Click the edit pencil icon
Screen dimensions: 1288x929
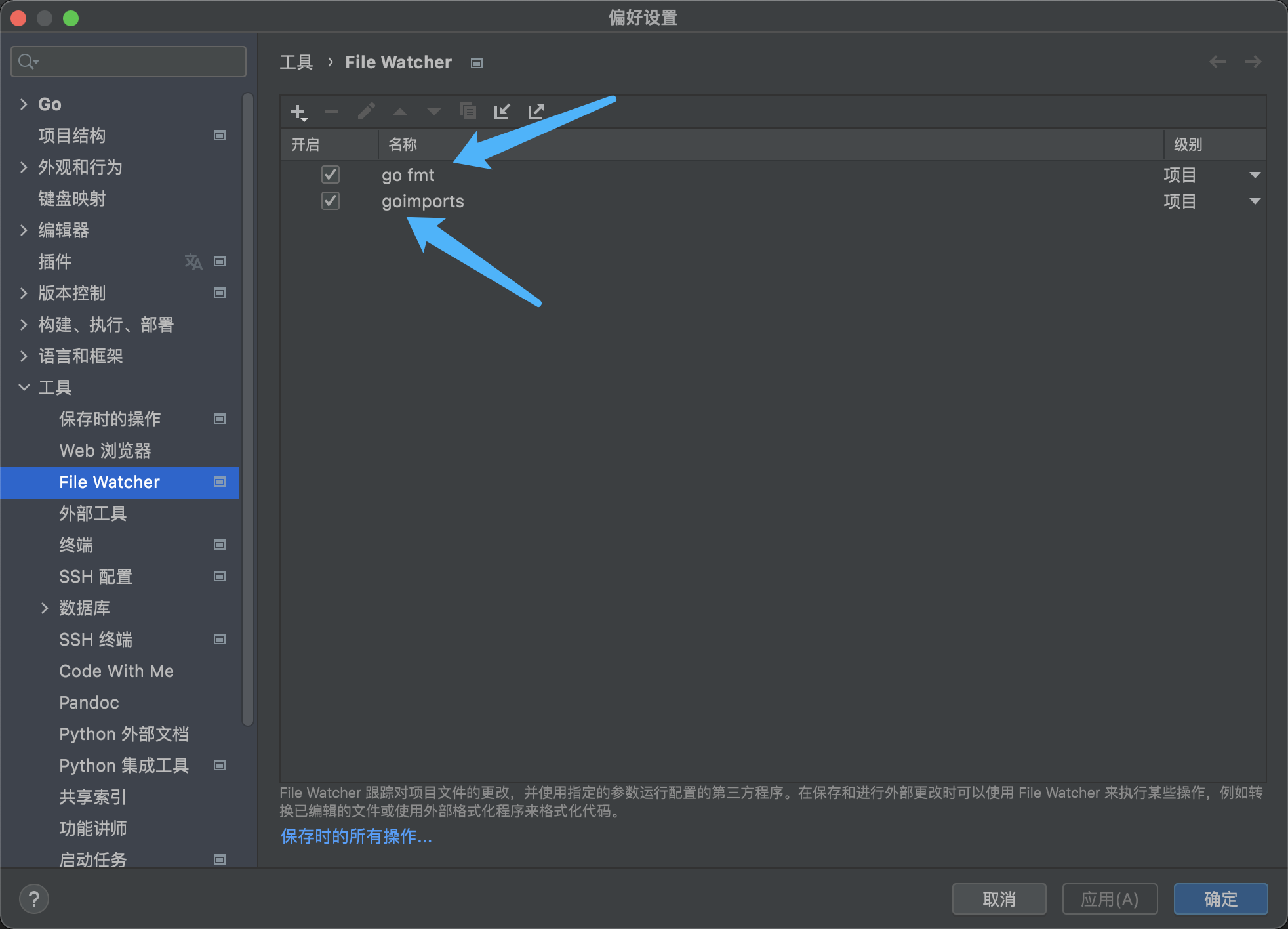[x=366, y=112]
